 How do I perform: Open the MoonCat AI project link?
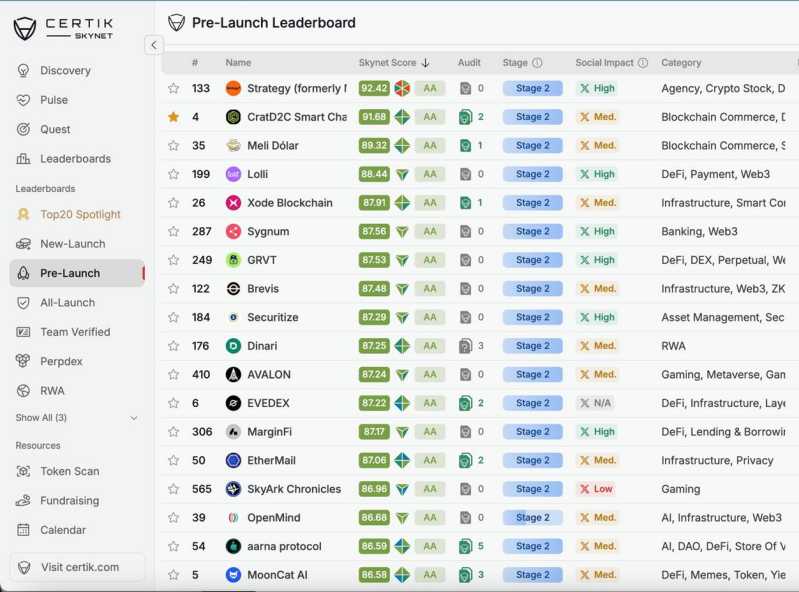click(x=277, y=575)
